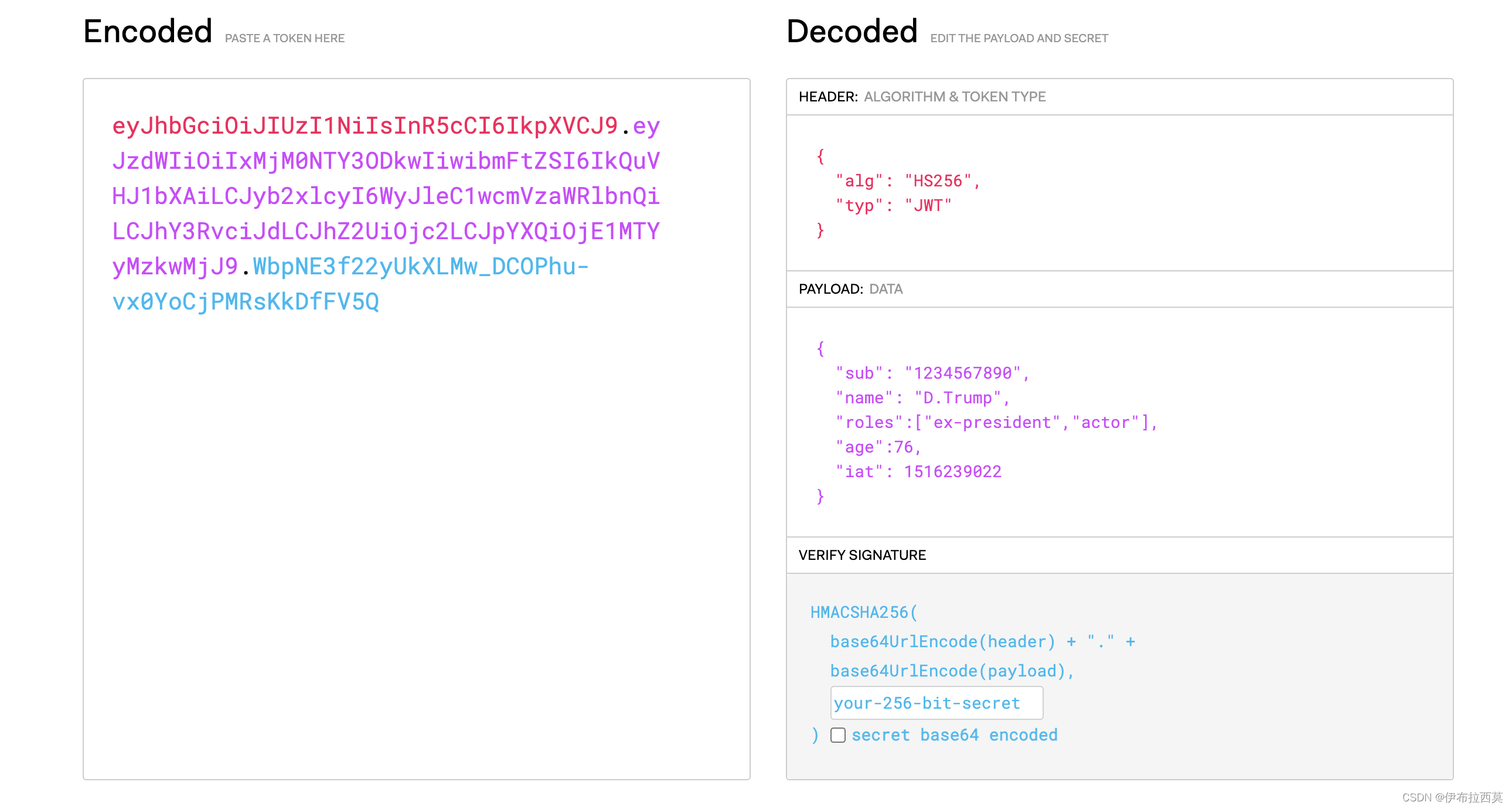Click the 'HEADER:' section label

click(828, 96)
